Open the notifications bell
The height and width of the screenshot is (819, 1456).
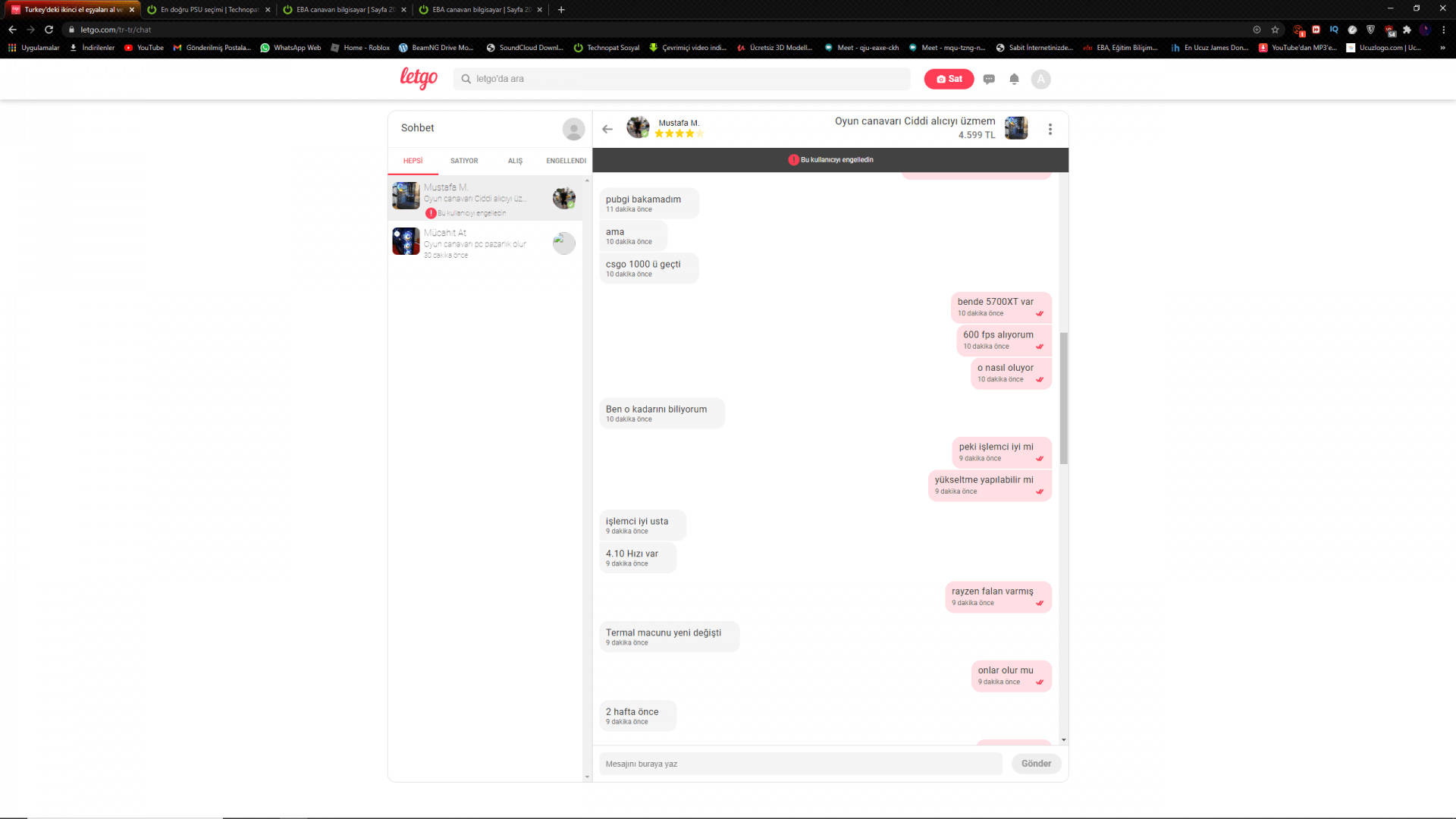(x=1014, y=79)
